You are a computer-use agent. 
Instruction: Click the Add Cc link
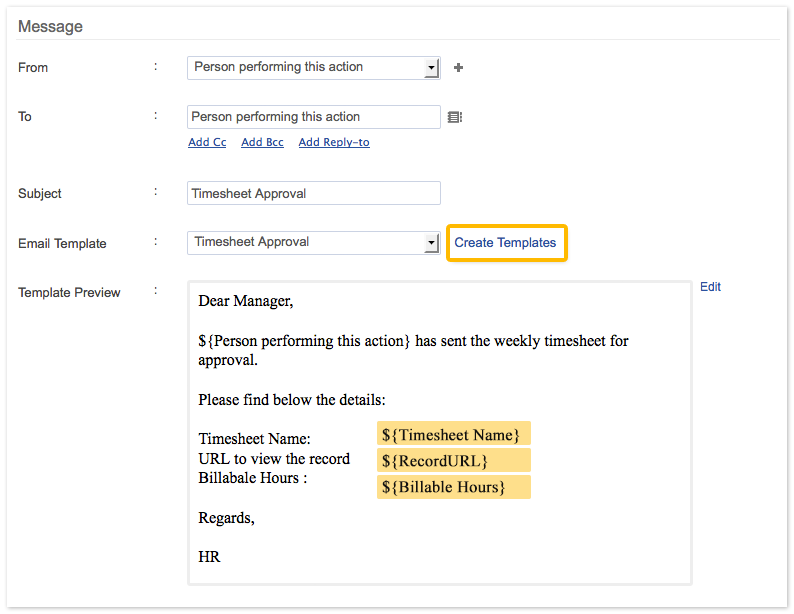click(x=207, y=142)
